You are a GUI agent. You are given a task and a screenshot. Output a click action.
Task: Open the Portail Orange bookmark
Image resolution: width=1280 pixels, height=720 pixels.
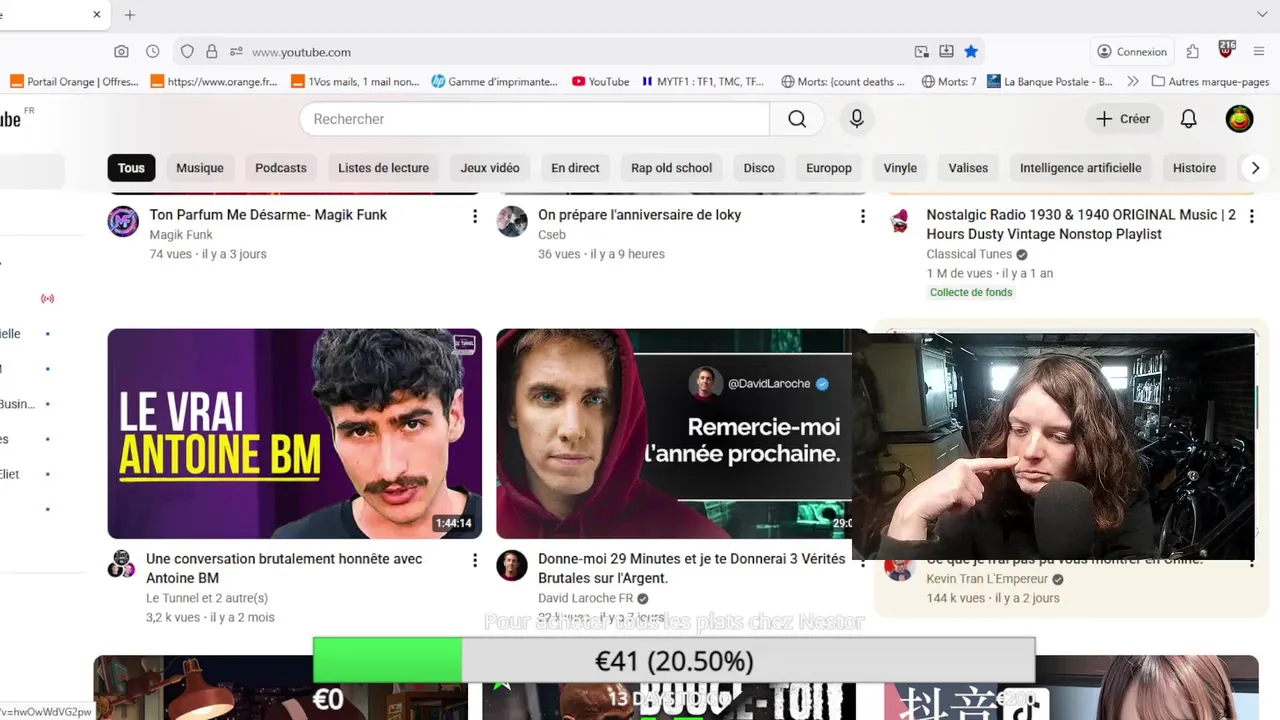tap(74, 82)
